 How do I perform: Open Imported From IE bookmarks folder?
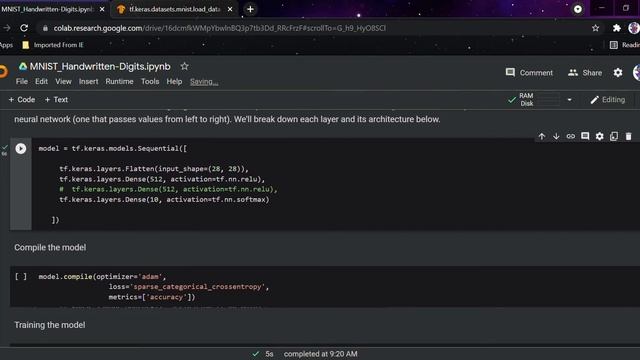(53, 45)
